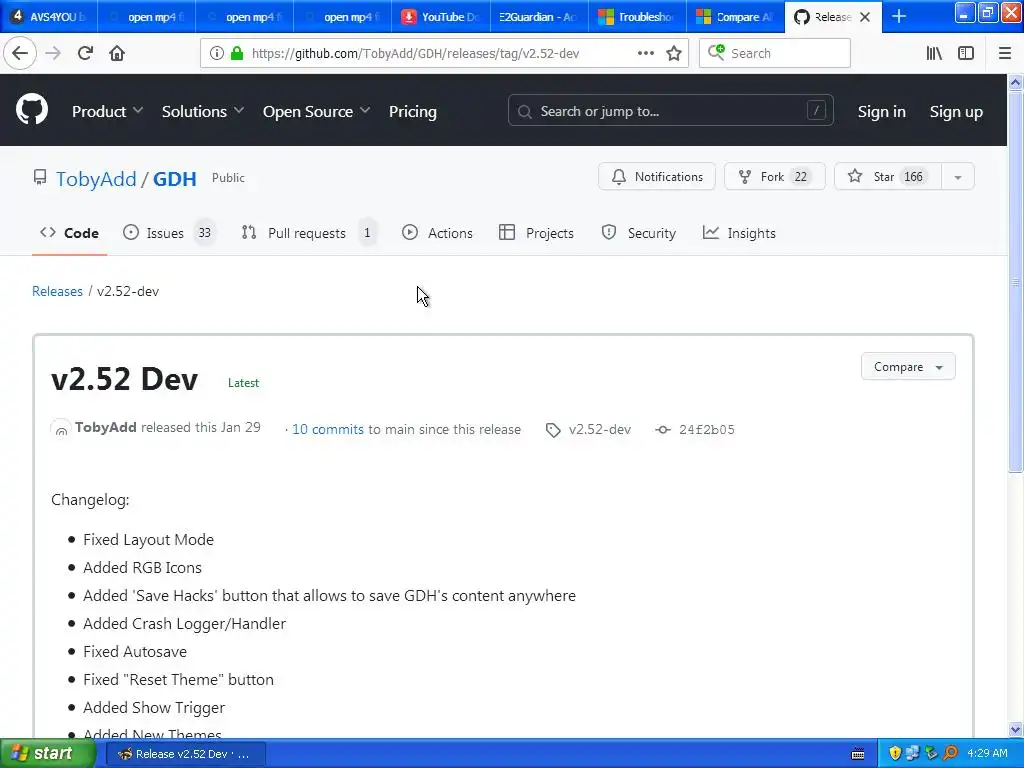Reload the page with the refresh icon
Screen dimensions: 1024x768
point(85,53)
